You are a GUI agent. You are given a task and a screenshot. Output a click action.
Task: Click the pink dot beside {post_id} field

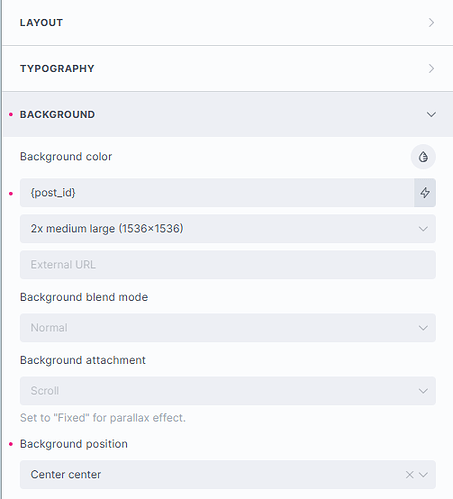[11, 193]
